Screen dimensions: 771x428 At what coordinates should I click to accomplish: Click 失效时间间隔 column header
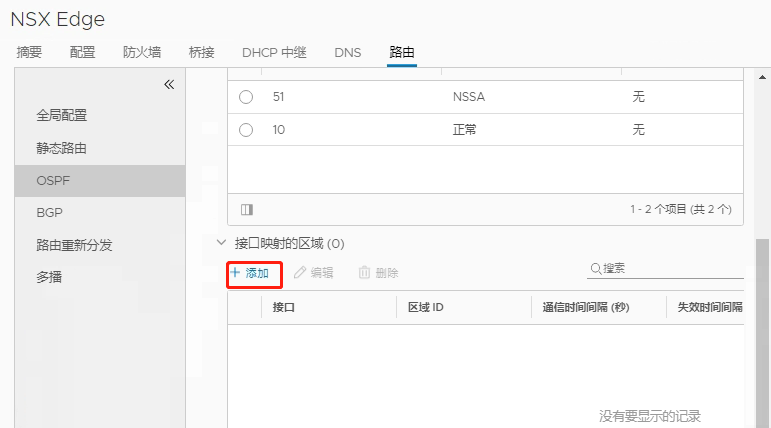click(x=710, y=307)
